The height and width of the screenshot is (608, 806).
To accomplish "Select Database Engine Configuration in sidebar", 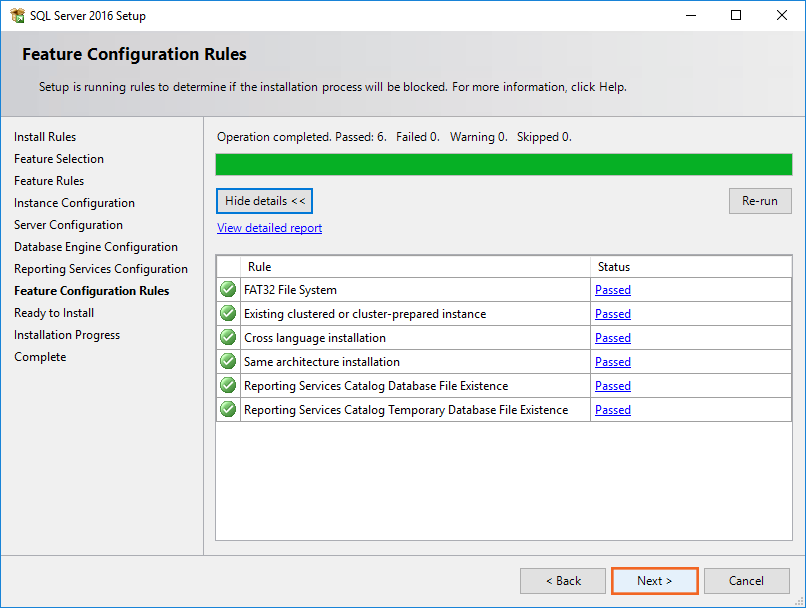I will click(96, 247).
